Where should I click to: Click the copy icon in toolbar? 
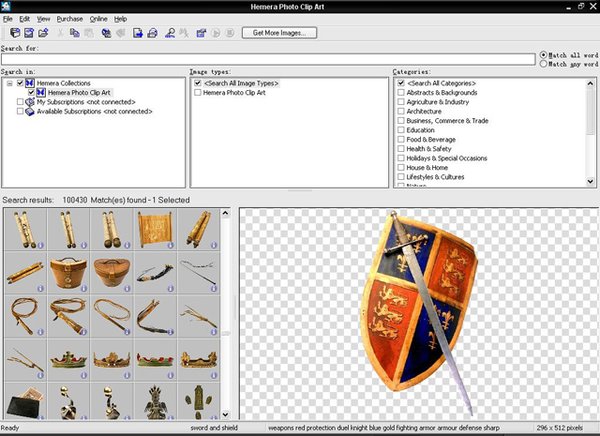tap(75, 33)
